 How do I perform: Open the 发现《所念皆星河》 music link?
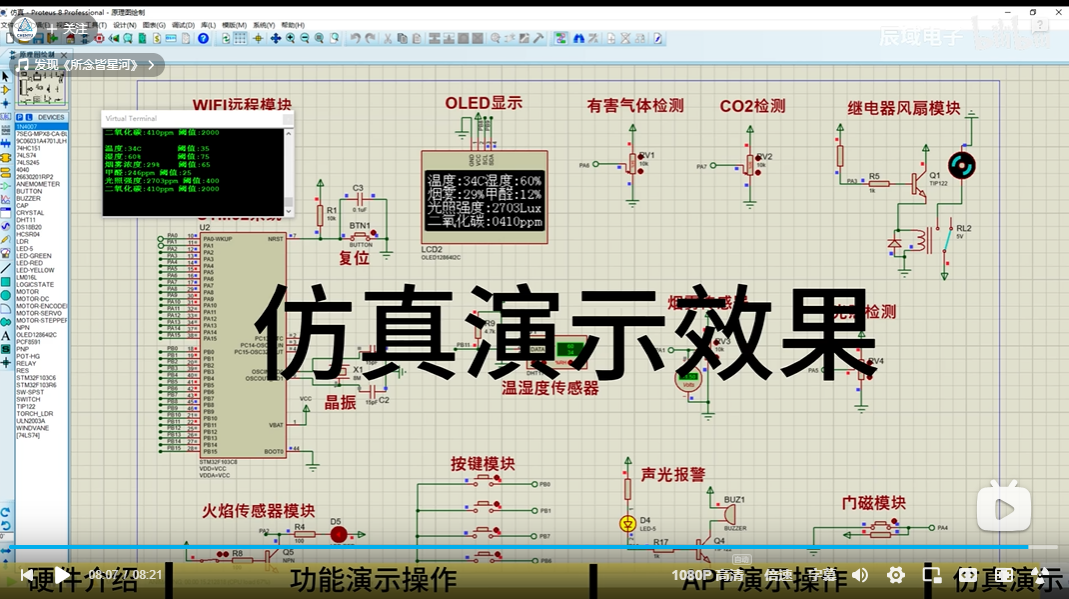click(89, 65)
